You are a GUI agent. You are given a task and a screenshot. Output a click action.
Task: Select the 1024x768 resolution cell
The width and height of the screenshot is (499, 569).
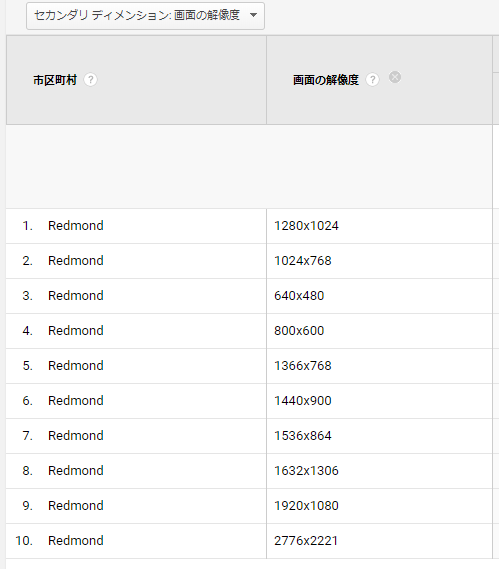[379, 261]
